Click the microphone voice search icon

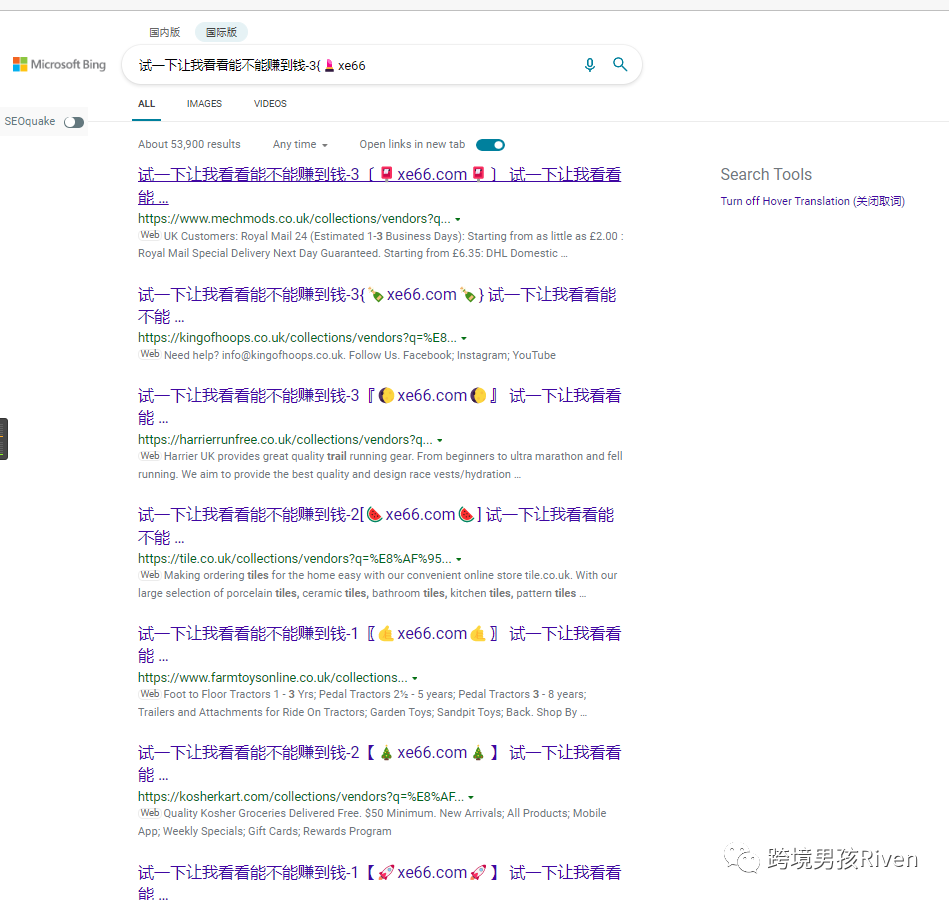(x=589, y=65)
